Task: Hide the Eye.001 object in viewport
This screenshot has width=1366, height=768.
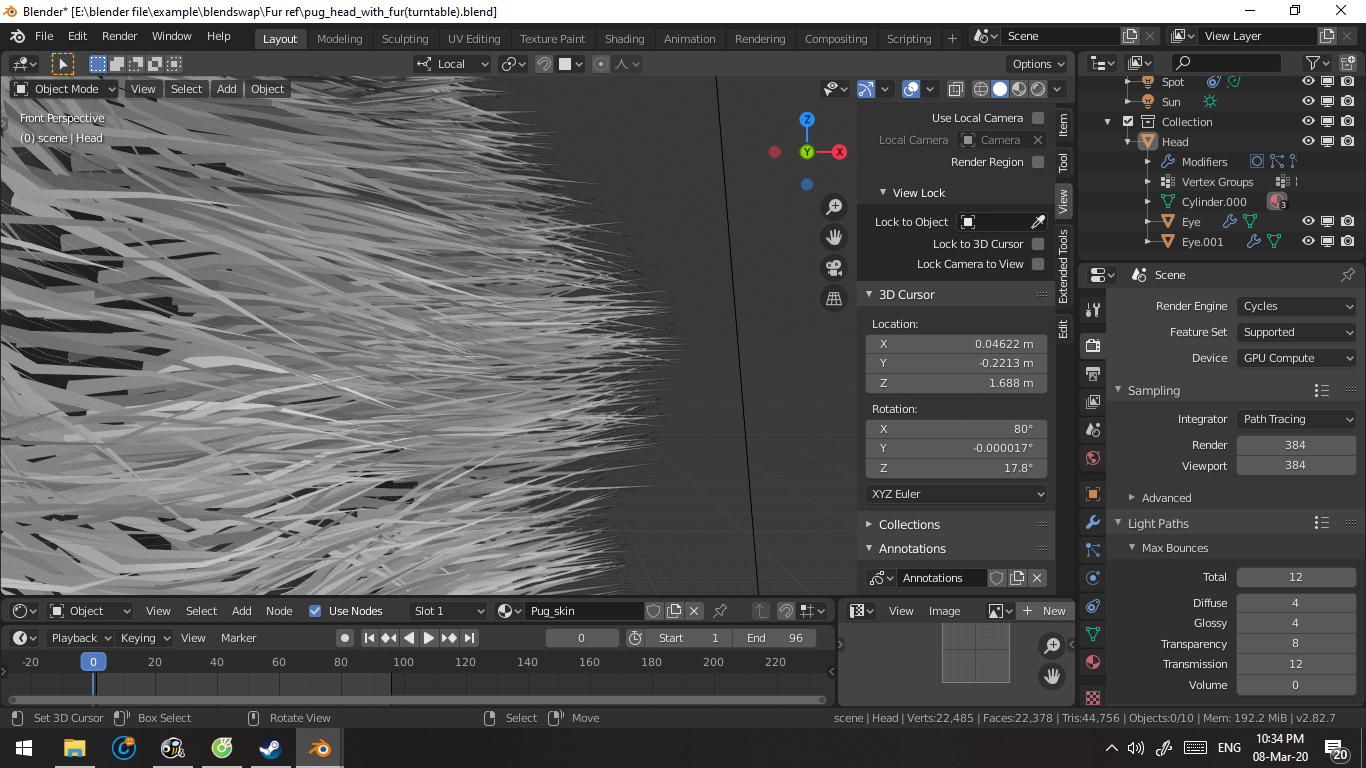Action: (x=1308, y=241)
